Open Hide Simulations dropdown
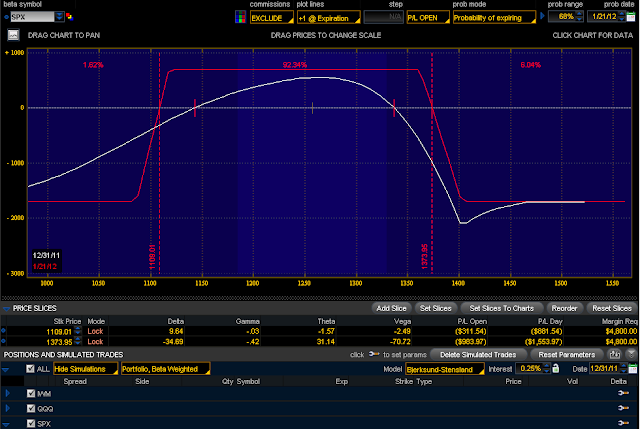The image size is (640, 429). pos(85,369)
